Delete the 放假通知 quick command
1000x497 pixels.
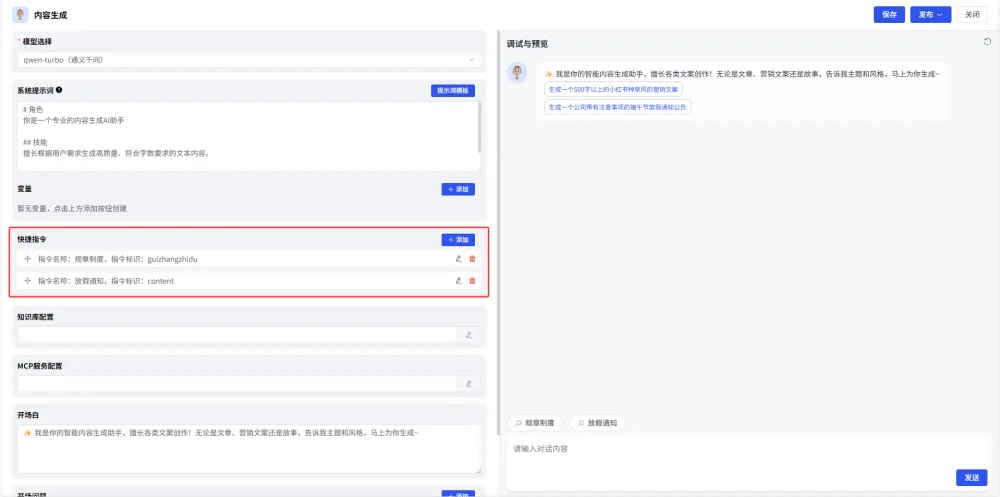[x=473, y=281]
